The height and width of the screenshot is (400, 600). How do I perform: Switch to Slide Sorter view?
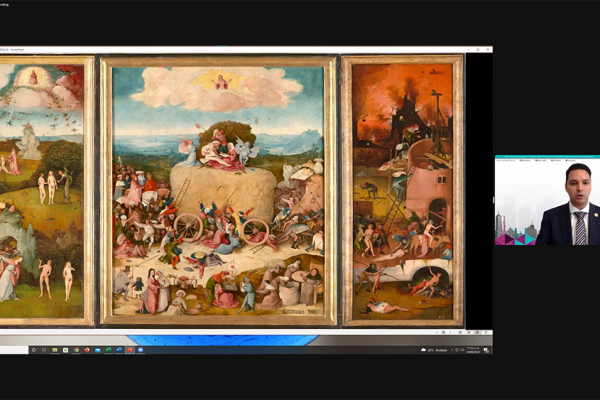tap(469, 332)
